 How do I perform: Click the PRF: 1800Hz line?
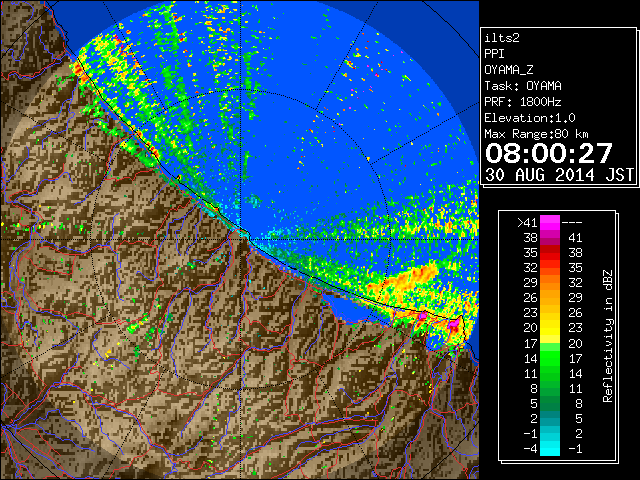click(523, 102)
